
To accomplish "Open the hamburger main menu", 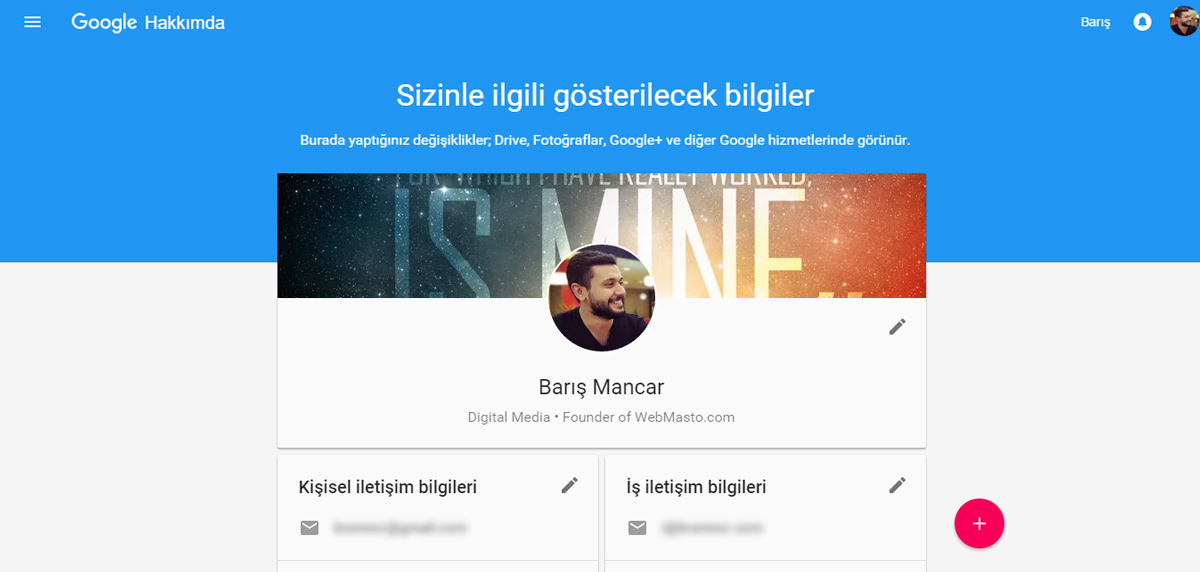I will 32,22.
